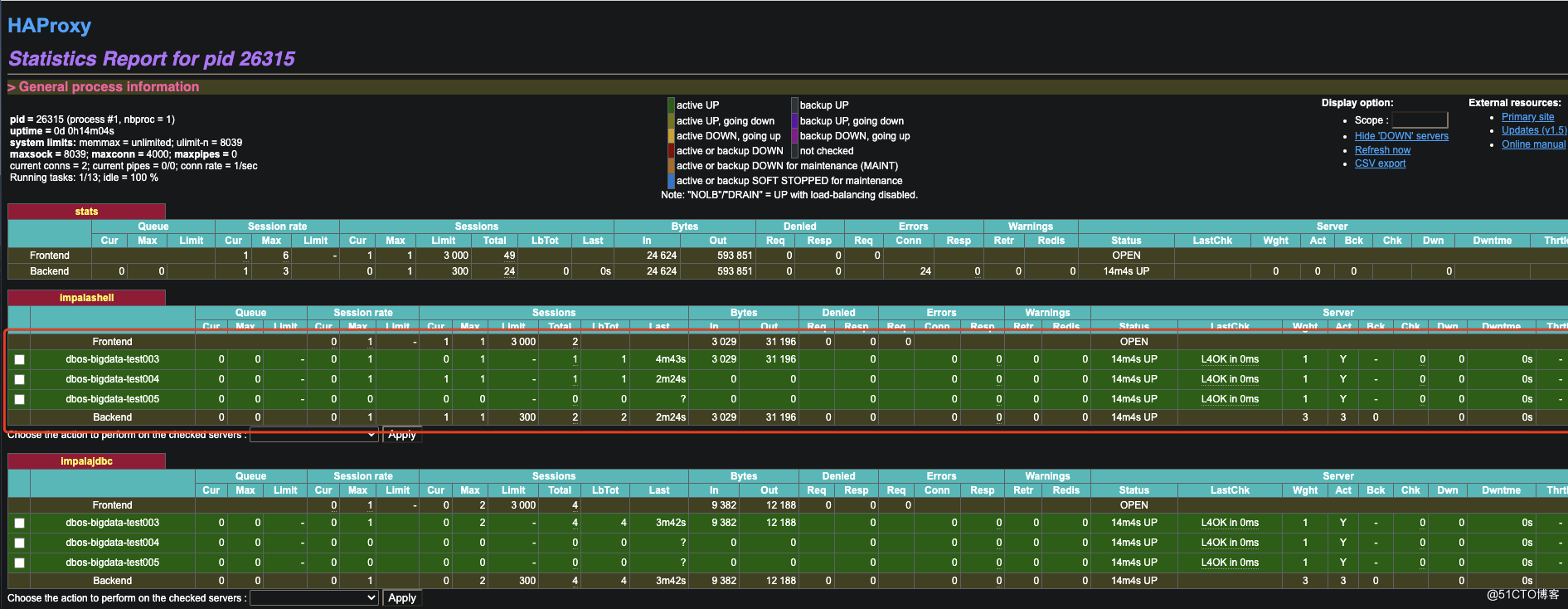Click the impalashell Backend row label

[112, 417]
